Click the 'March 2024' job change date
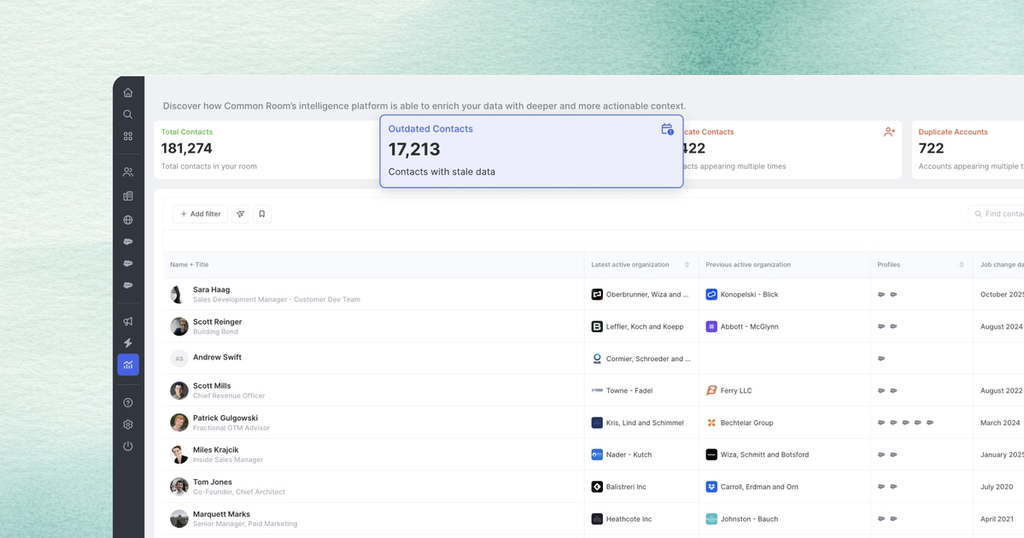1024x538 pixels. point(1000,423)
